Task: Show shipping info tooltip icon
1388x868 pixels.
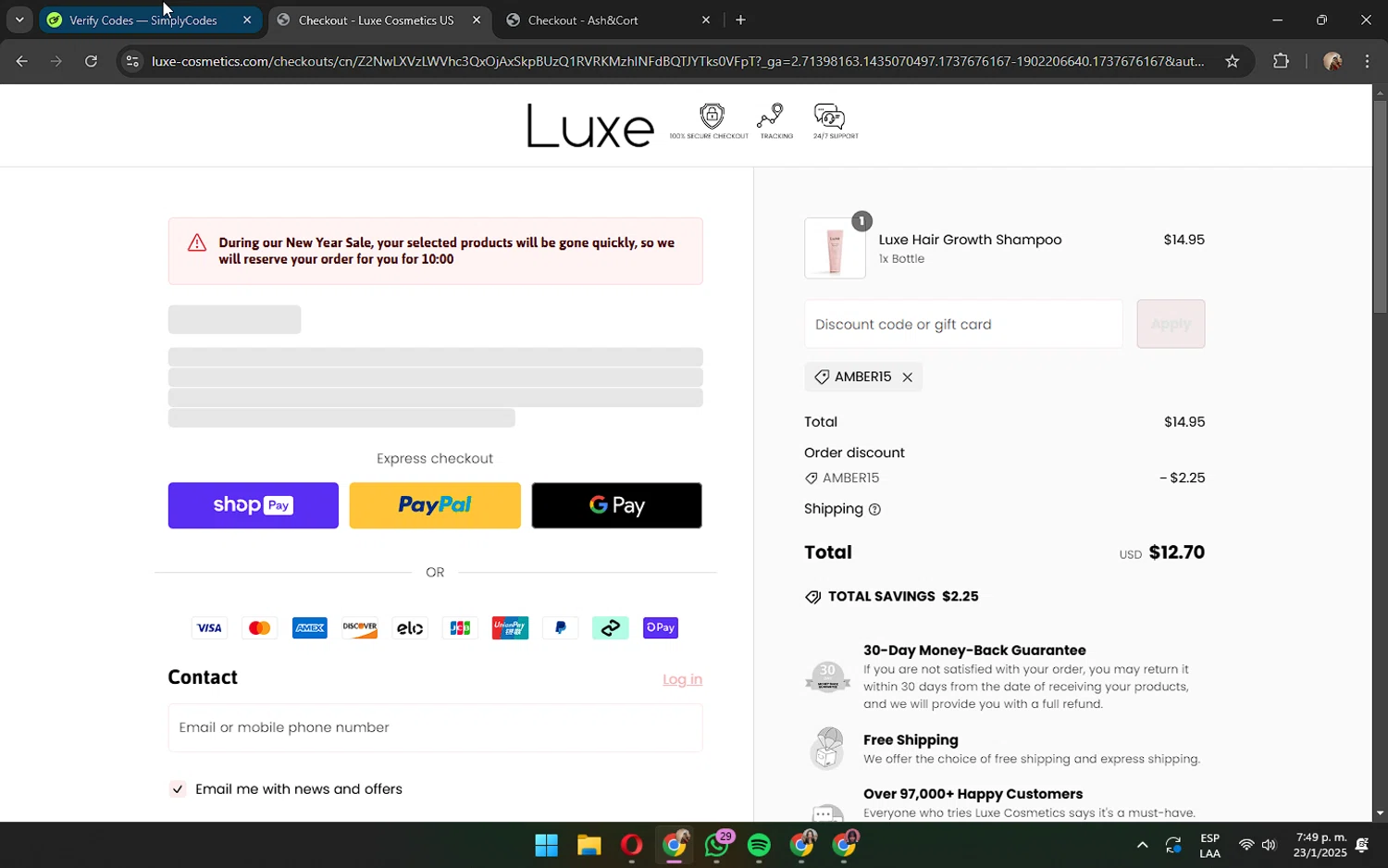Action: tap(874, 509)
